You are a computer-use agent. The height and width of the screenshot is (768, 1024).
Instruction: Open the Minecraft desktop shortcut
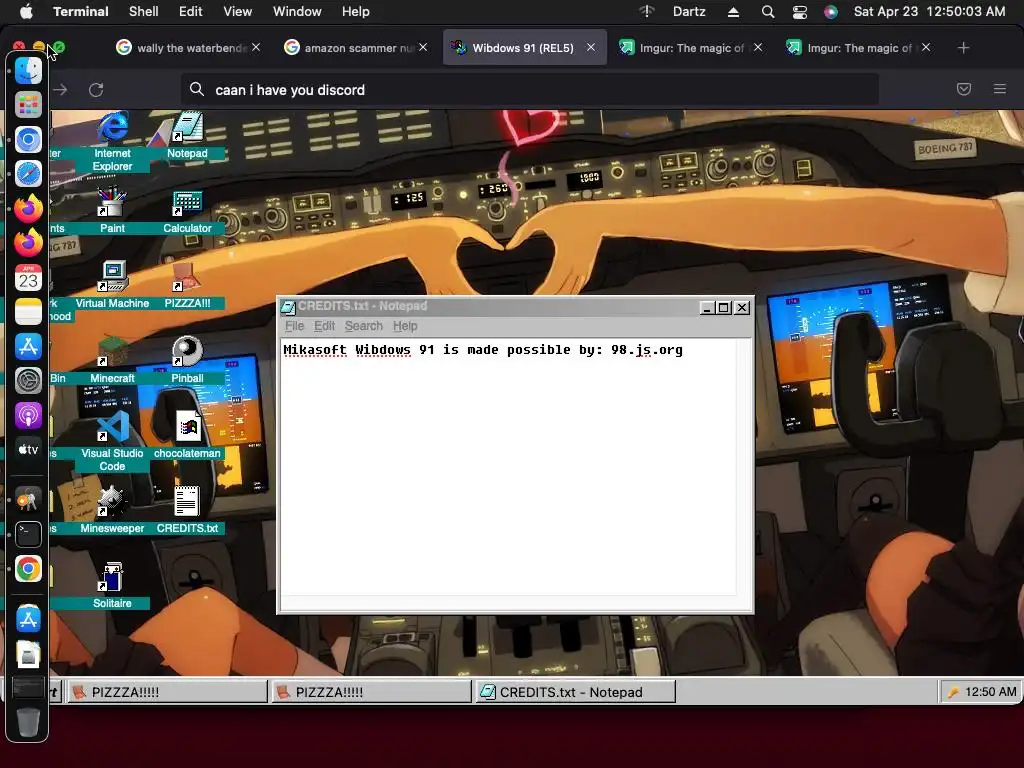(112, 360)
